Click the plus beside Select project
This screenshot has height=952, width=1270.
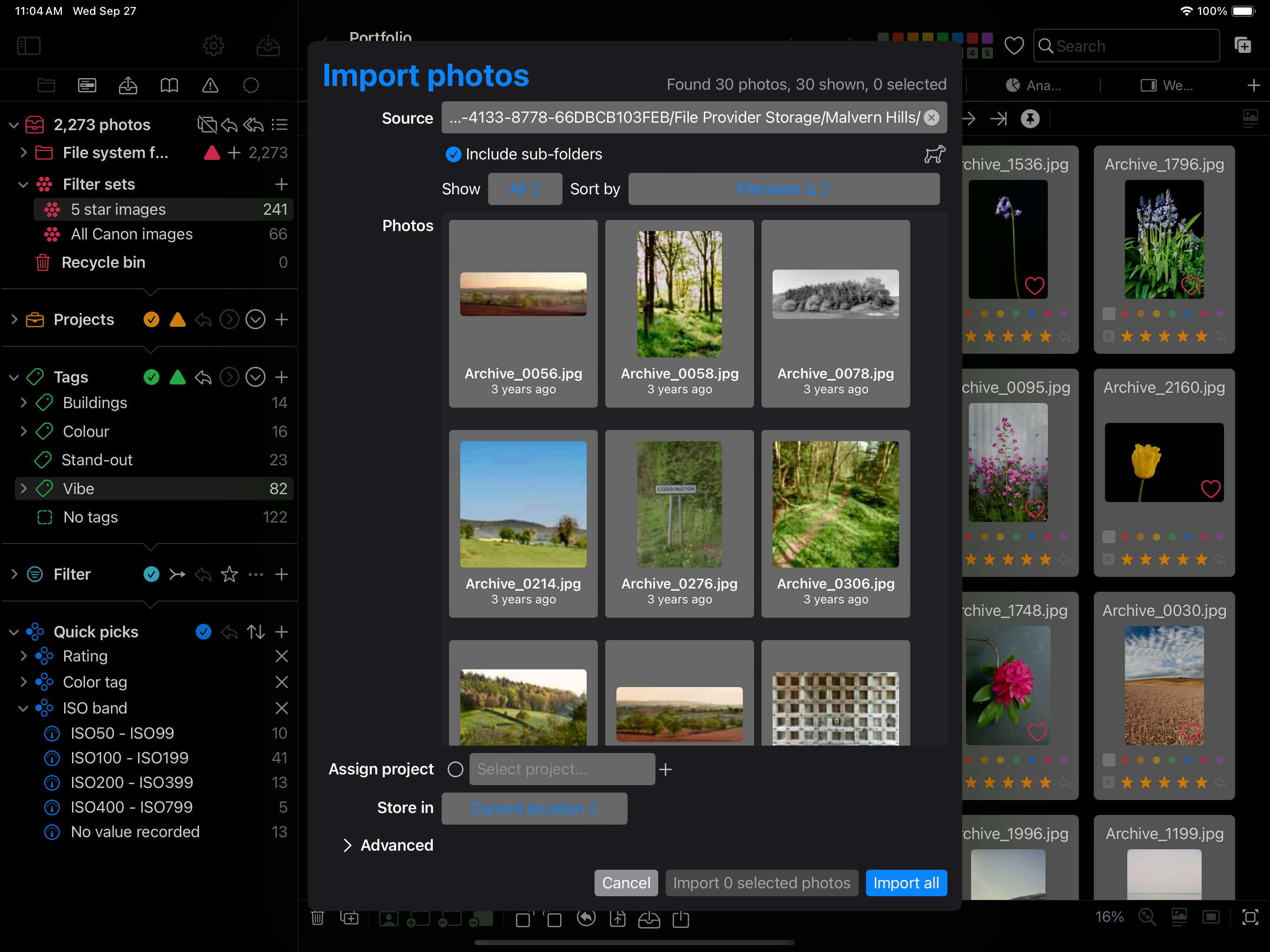click(x=665, y=769)
